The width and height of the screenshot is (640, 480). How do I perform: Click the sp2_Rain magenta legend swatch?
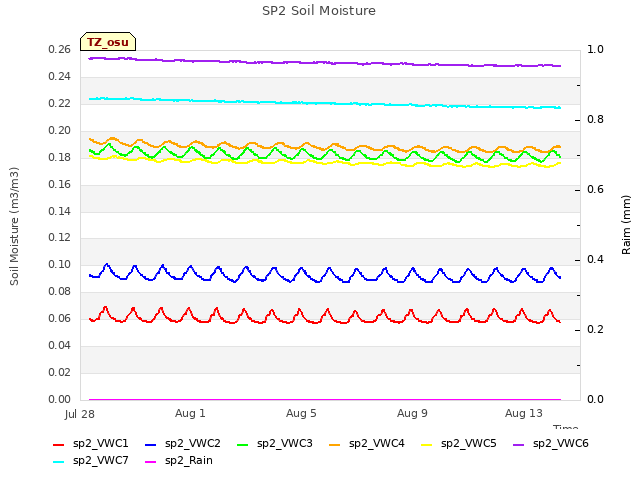pos(151,462)
